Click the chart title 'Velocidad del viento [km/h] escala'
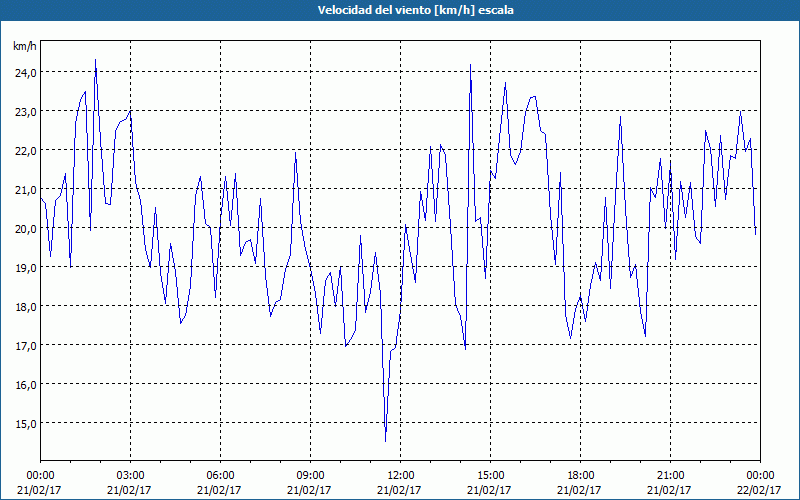 point(415,10)
